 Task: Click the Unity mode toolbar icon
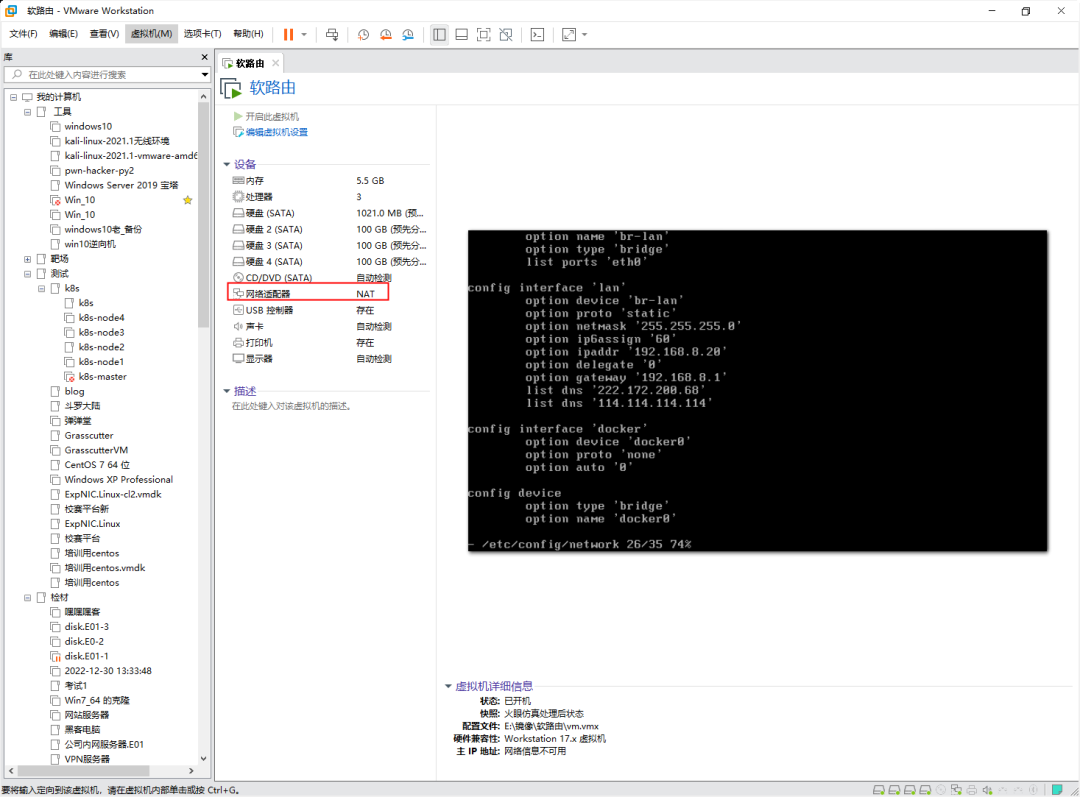(x=506, y=34)
